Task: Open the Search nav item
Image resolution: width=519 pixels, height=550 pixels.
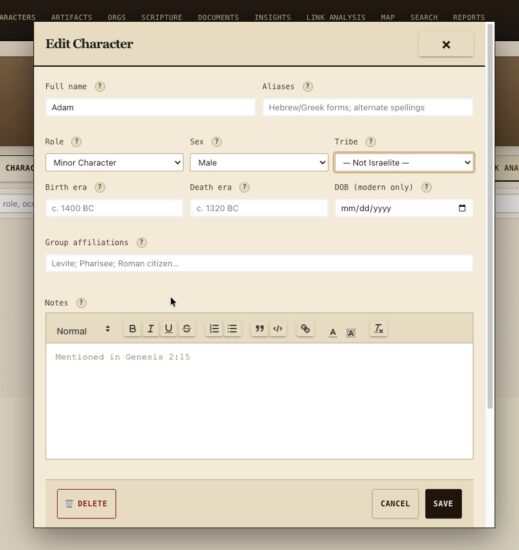Action: coord(424,18)
